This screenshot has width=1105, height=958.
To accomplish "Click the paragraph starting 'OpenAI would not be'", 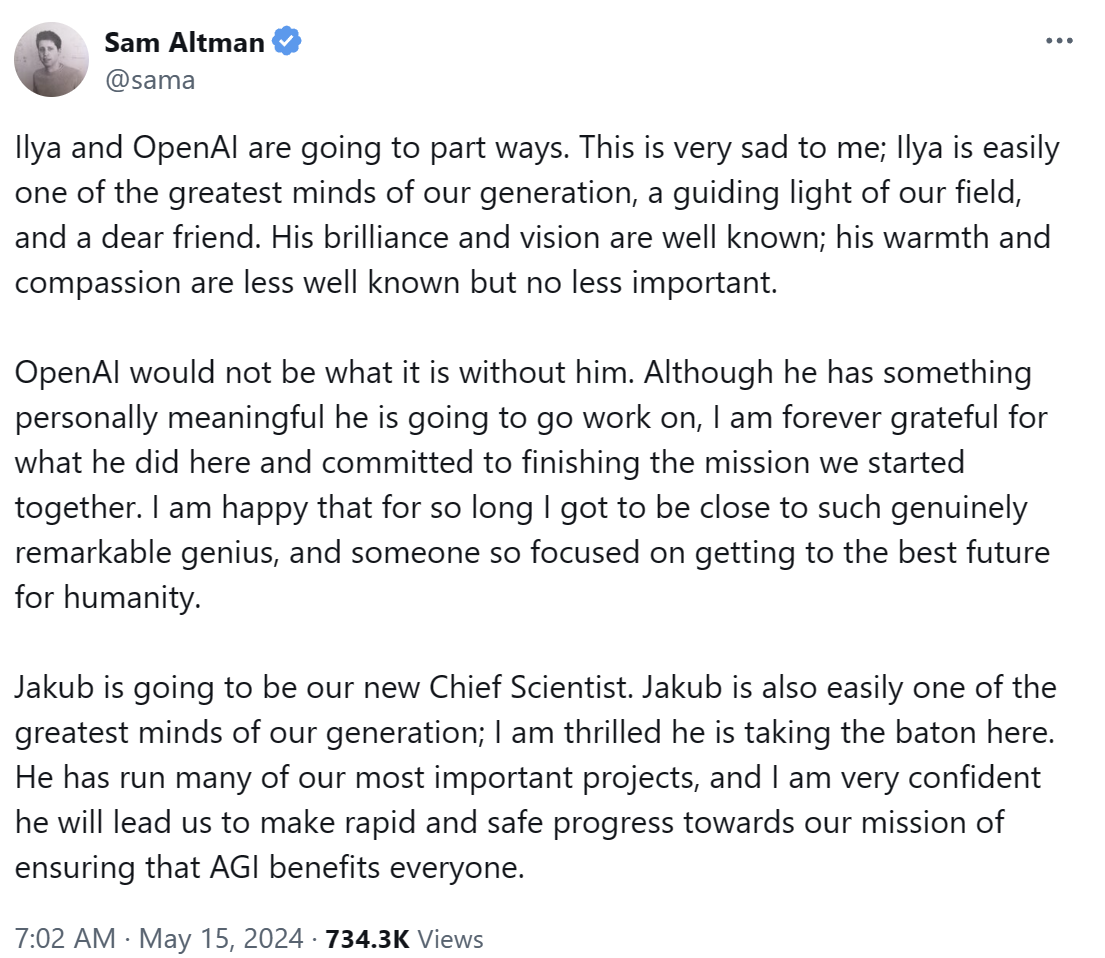I will pos(532,485).
